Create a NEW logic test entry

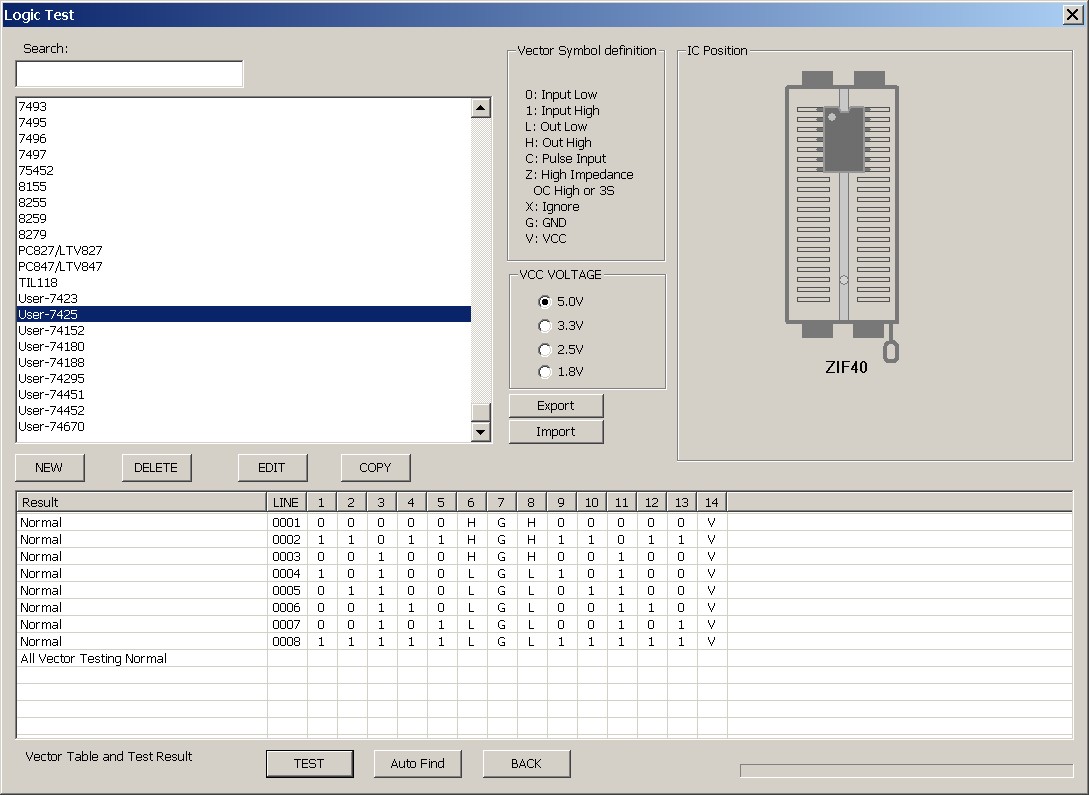pos(49,468)
